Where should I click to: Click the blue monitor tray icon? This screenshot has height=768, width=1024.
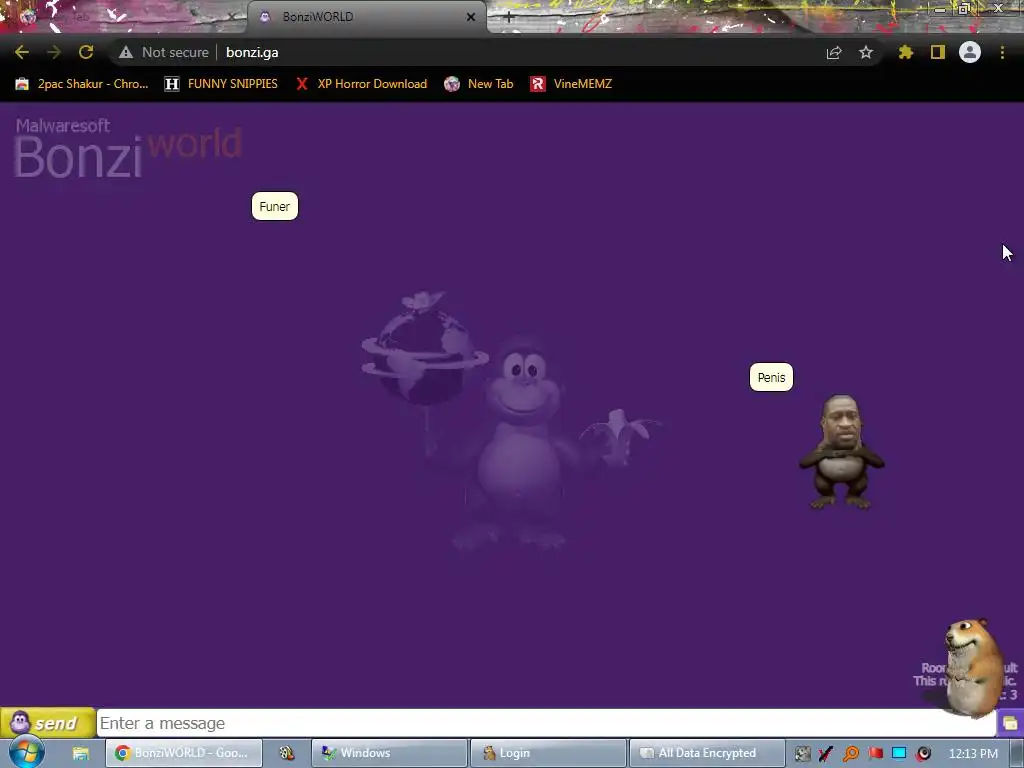click(899, 754)
